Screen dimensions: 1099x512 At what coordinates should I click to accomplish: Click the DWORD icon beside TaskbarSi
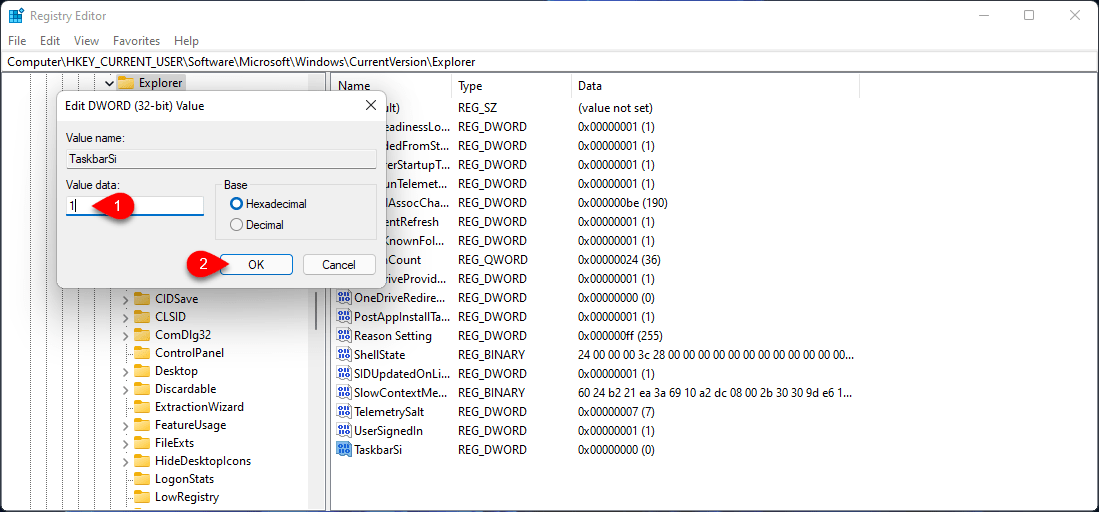344,449
